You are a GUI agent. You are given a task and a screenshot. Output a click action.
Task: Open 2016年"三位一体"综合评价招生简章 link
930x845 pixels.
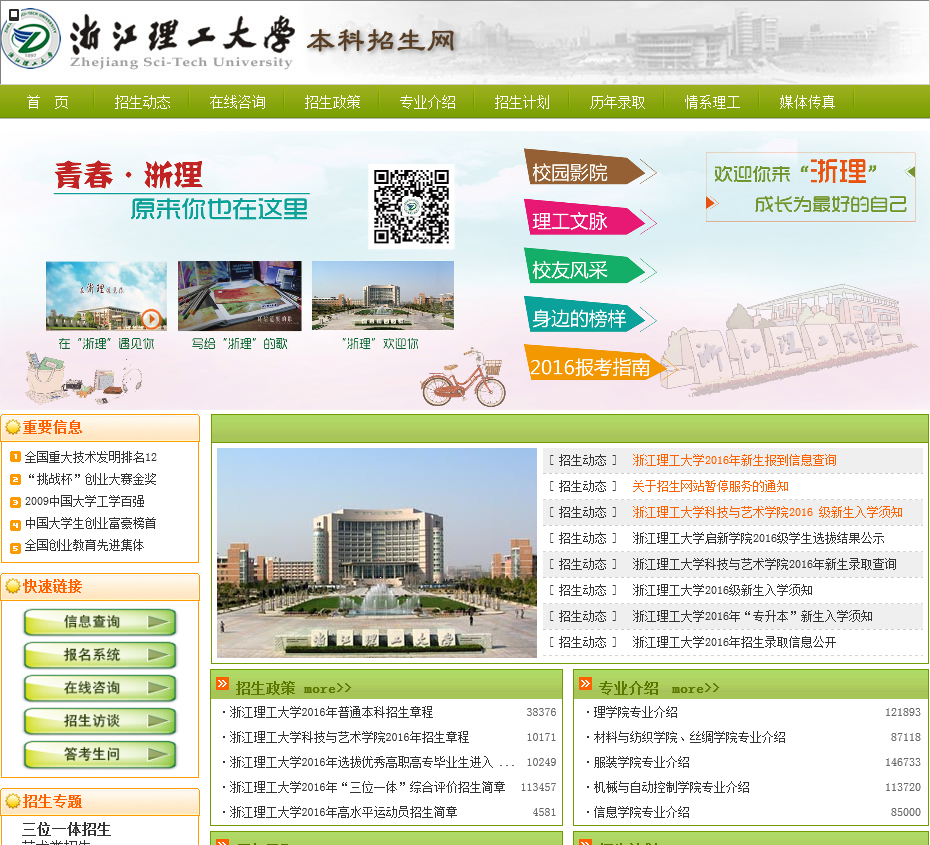click(x=367, y=787)
